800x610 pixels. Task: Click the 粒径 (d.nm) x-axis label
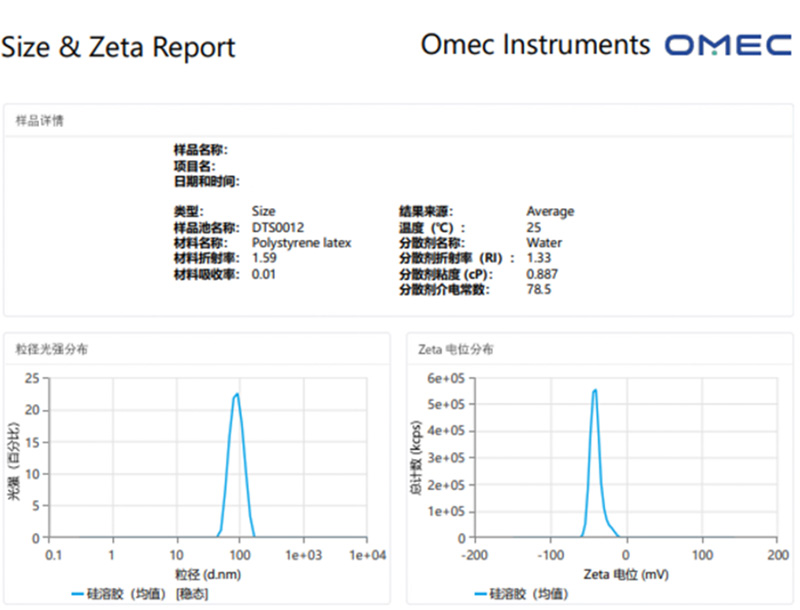209,574
